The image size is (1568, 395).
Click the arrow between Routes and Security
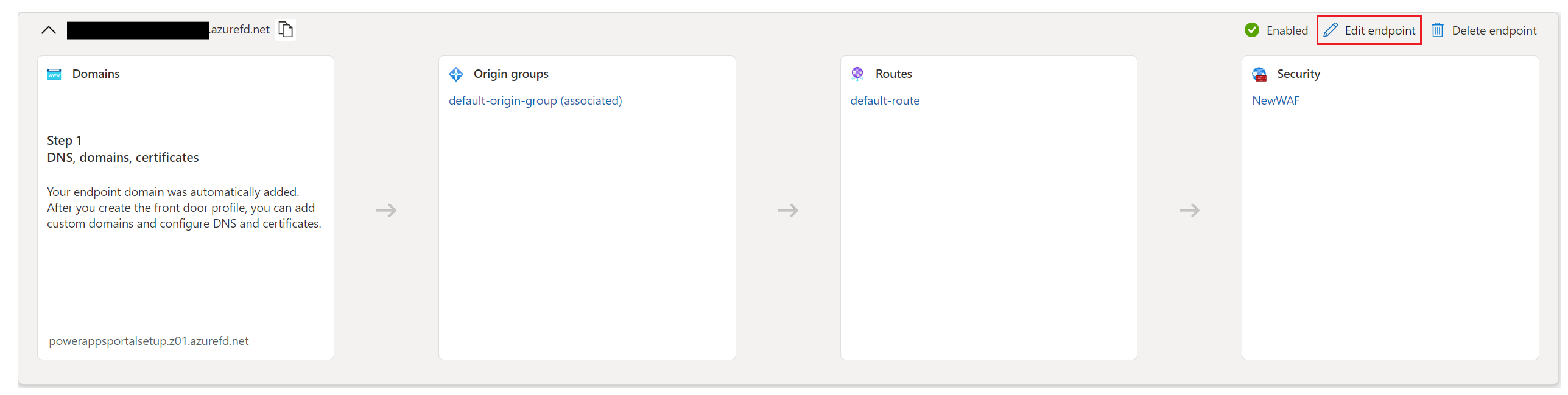(x=1190, y=211)
